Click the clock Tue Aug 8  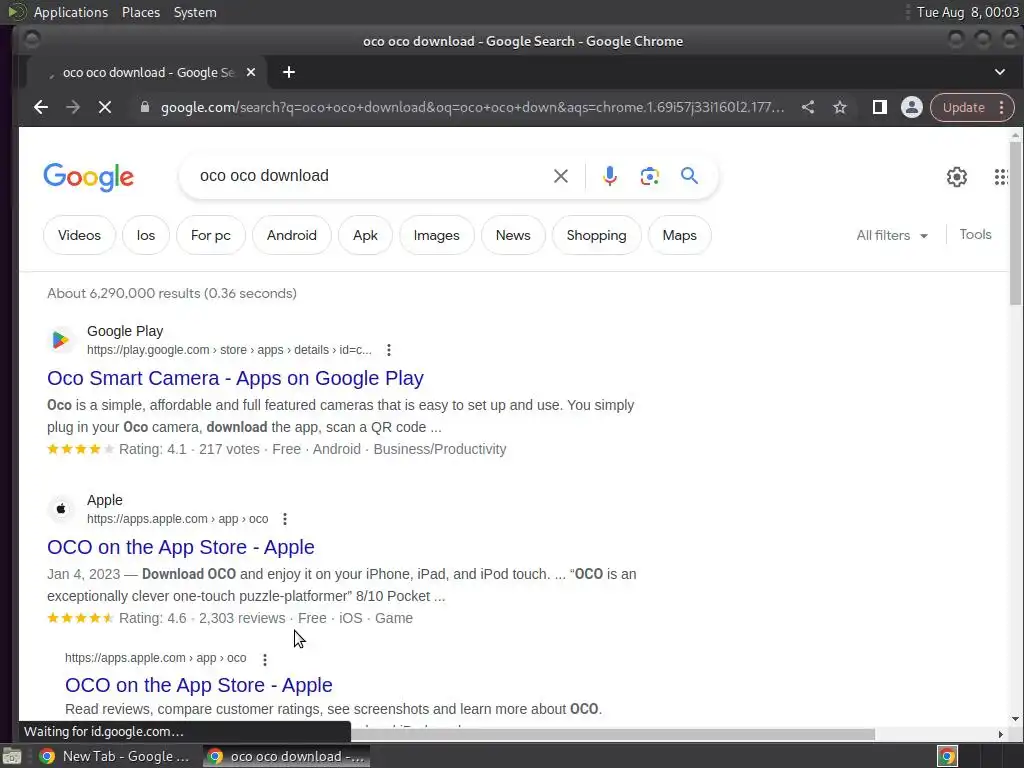coord(967,12)
